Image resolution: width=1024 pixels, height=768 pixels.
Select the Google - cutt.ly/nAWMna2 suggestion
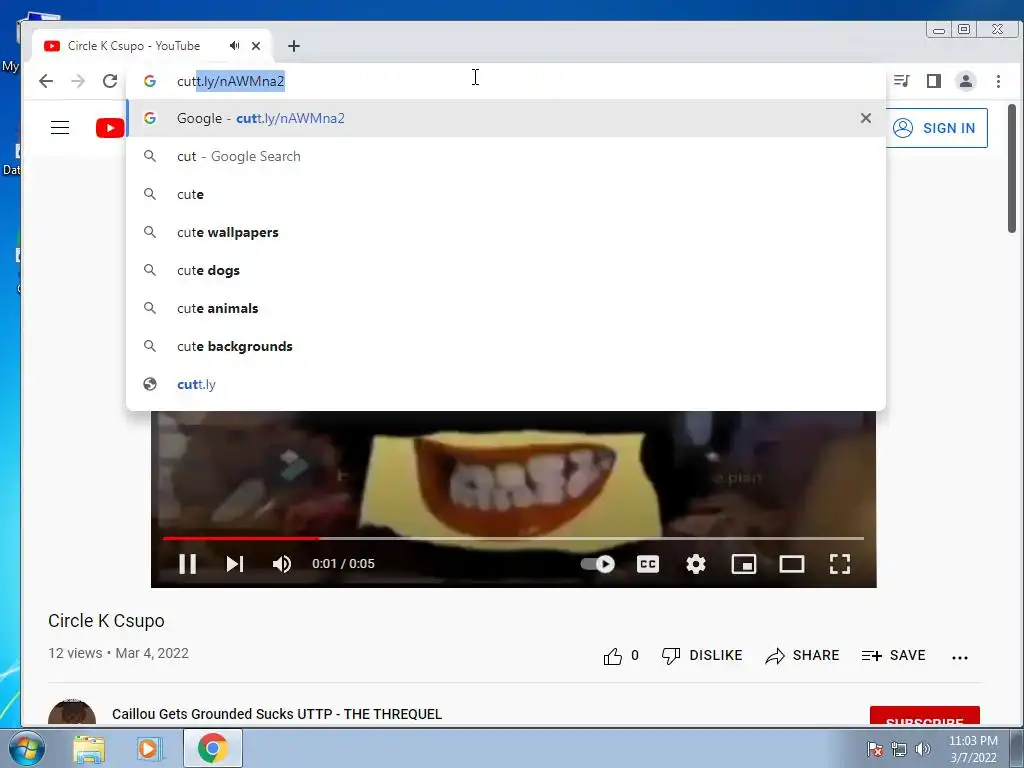tap(506, 118)
